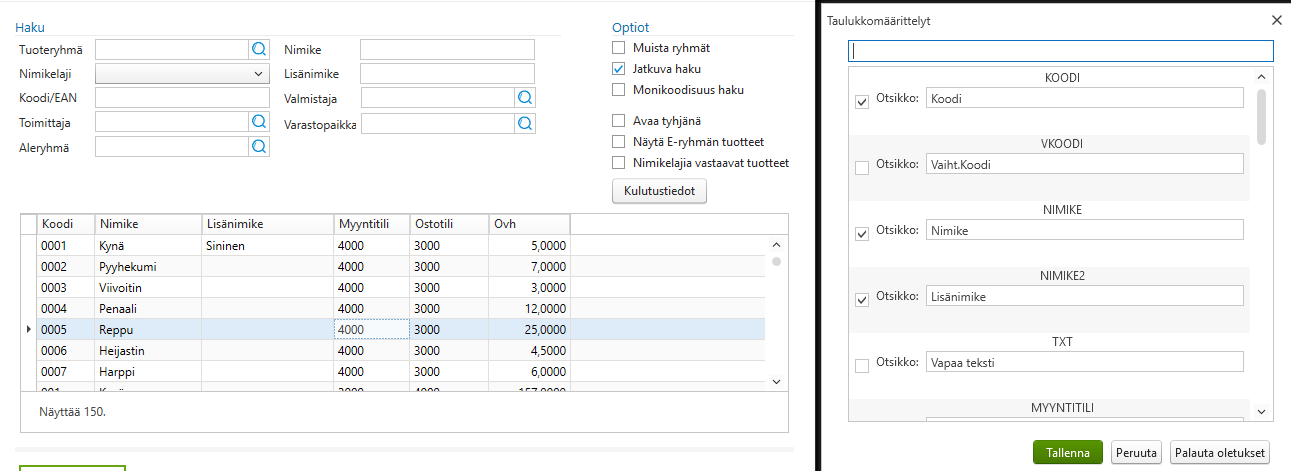
Task: Click Palauta oletukset button
Action: click(x=1220, y=453)
